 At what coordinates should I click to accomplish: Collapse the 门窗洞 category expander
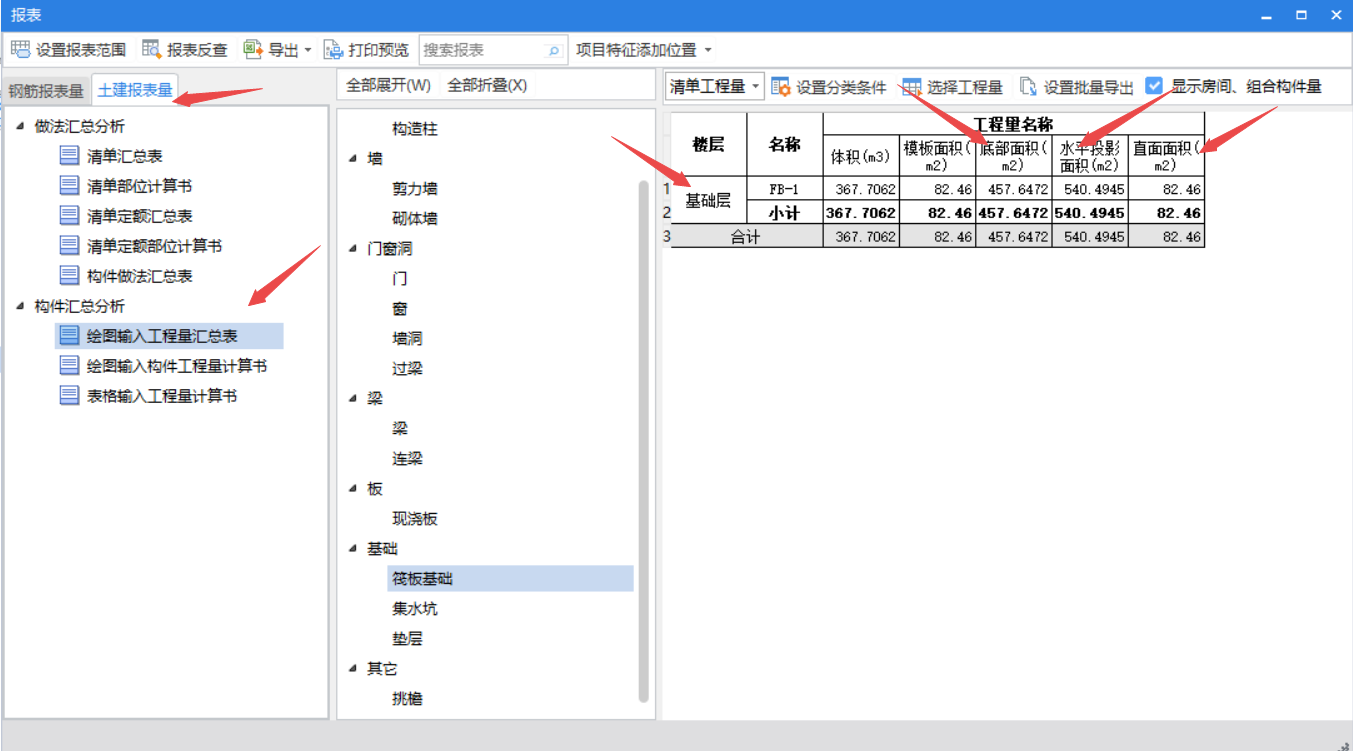click(353, 248)
